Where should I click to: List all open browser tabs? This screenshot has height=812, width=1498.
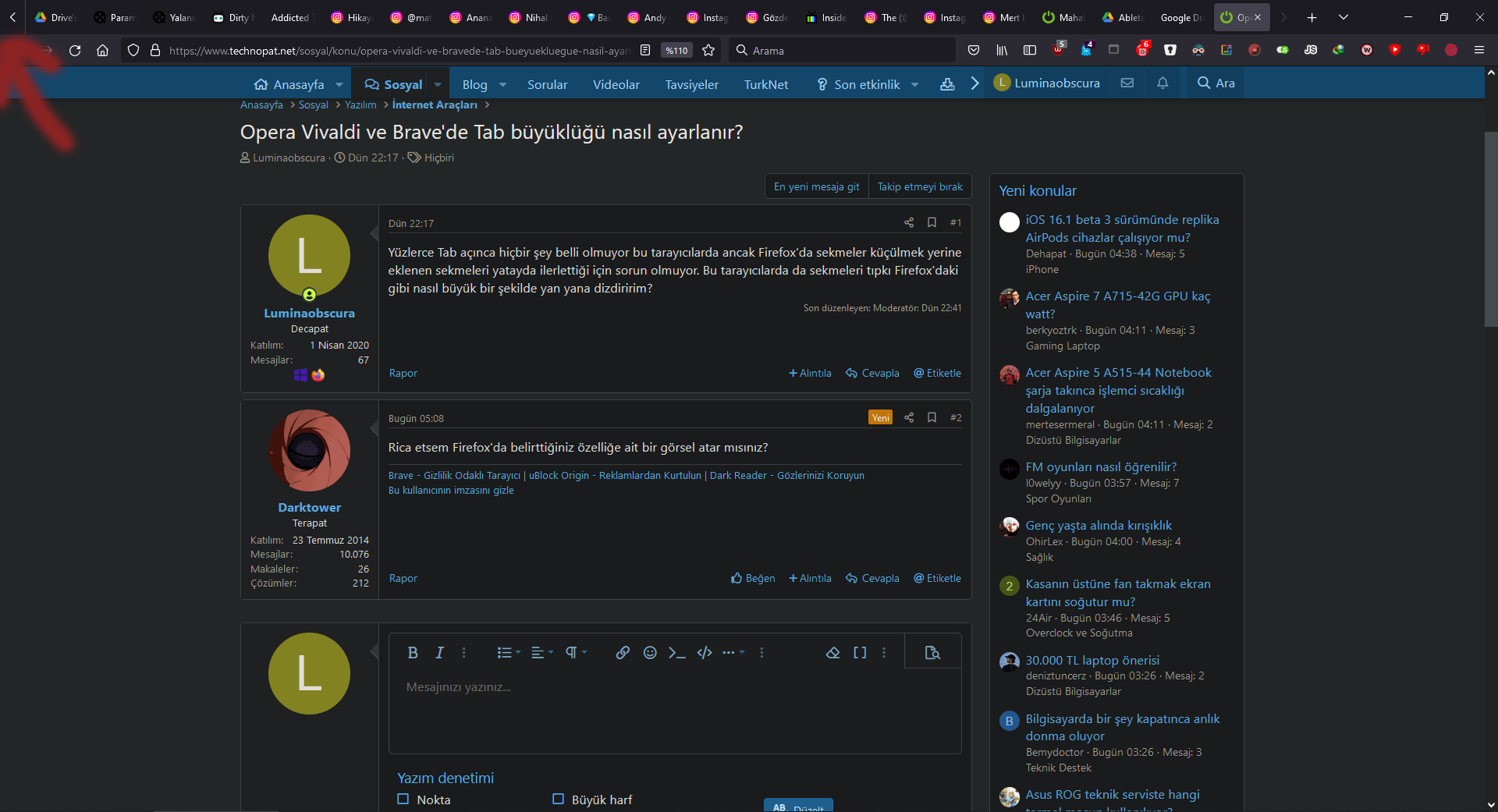[x=1344, y=17]
